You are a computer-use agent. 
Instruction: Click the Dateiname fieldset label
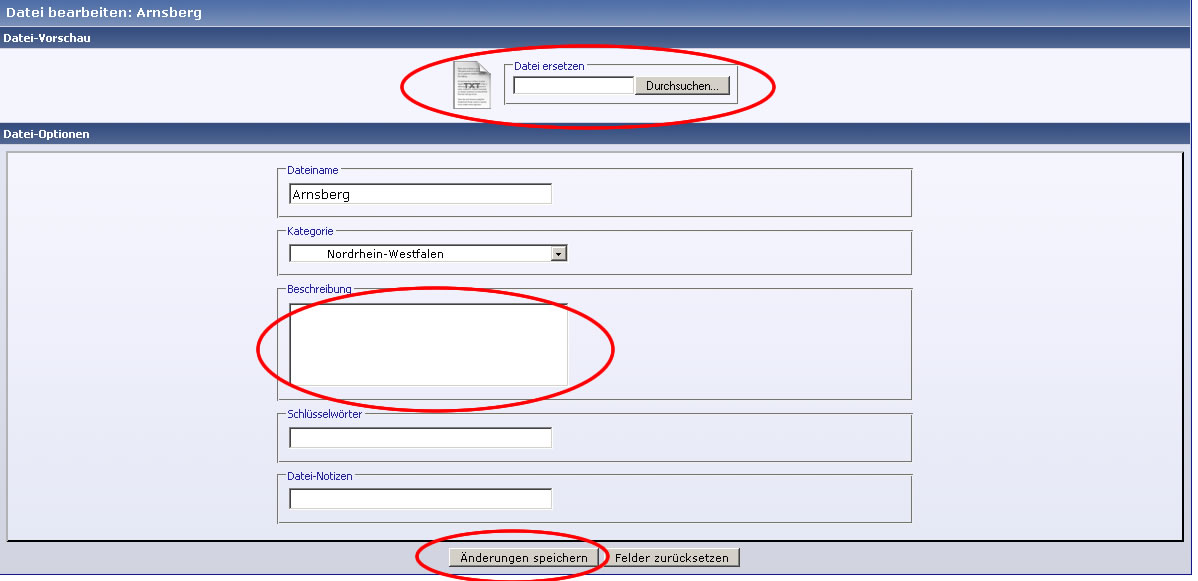[312, 170]
